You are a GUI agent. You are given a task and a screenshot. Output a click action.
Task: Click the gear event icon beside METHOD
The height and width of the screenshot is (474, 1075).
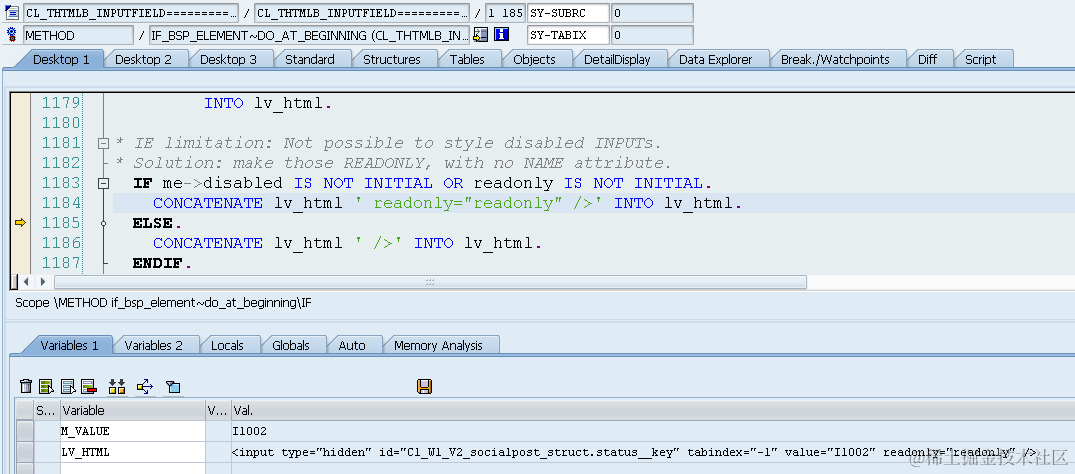point(12,34)
